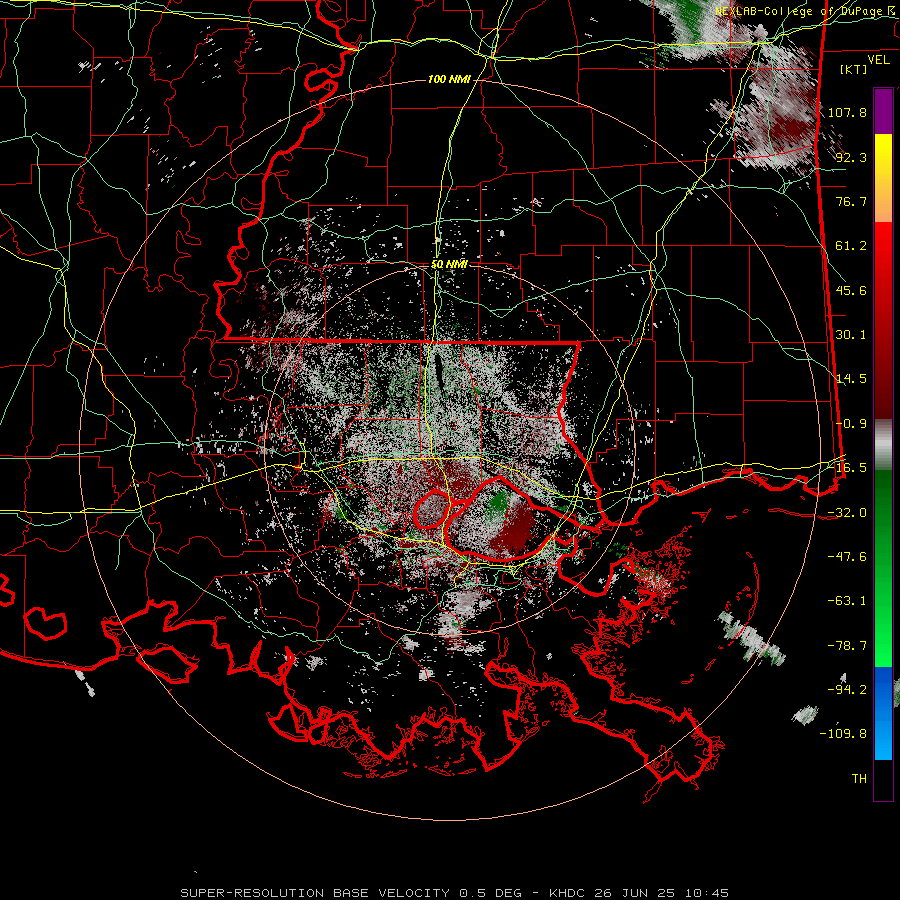Image resolution: width=900 pixels, height=900 pixels.
Task: Click the -94.2 velocity scale value
Action: 847,690
